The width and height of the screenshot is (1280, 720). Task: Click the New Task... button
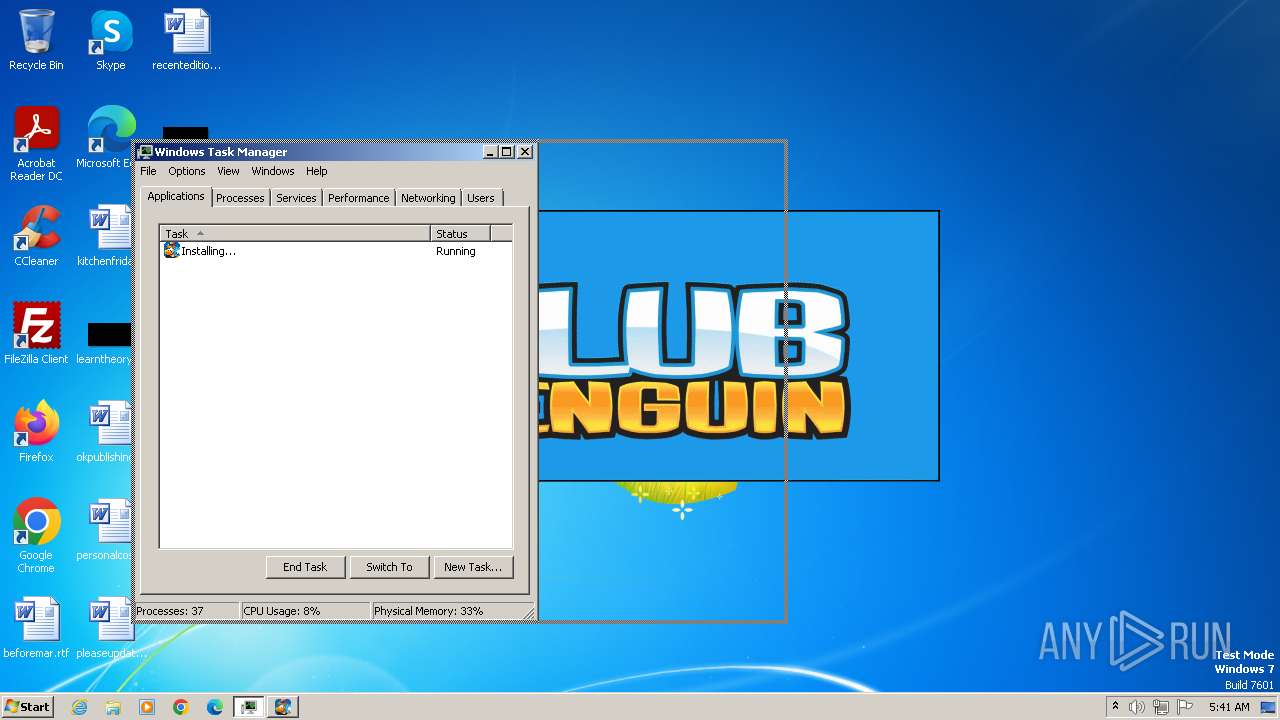pyautogui.click(x=473, y=567)
